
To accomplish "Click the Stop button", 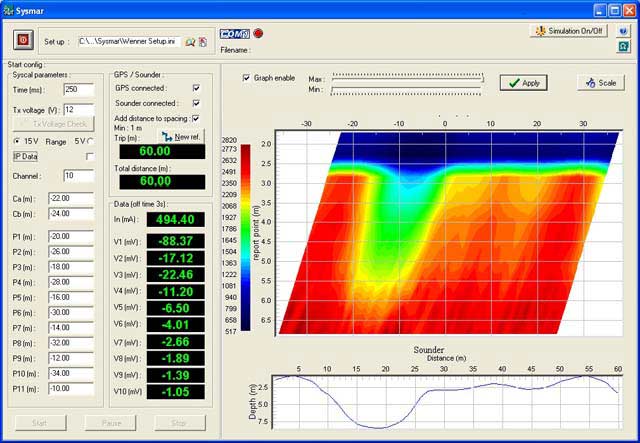I will [x=180, y=423].
